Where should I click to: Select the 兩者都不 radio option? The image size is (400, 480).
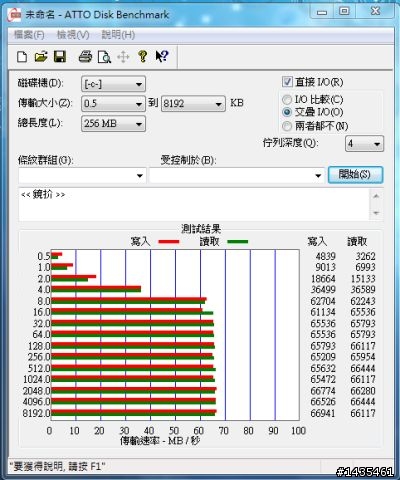click(x=287, y=126)
